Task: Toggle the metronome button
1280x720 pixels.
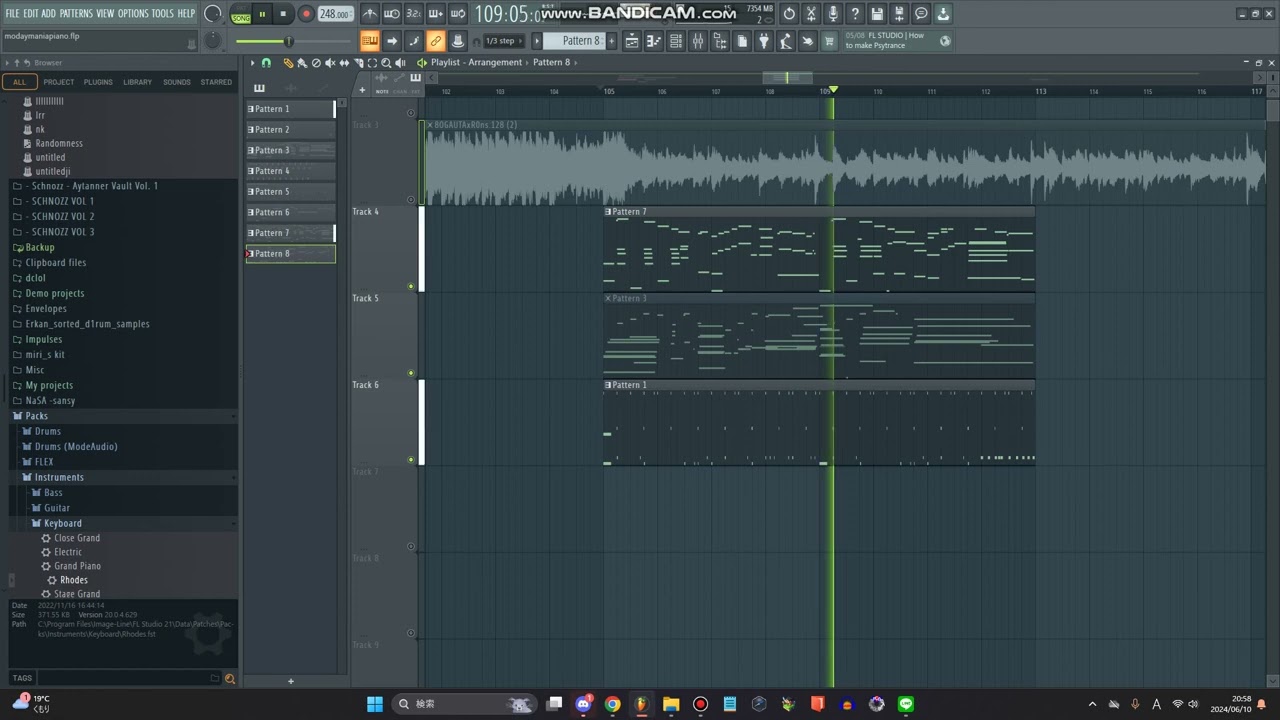Action: tap(370, 14)
